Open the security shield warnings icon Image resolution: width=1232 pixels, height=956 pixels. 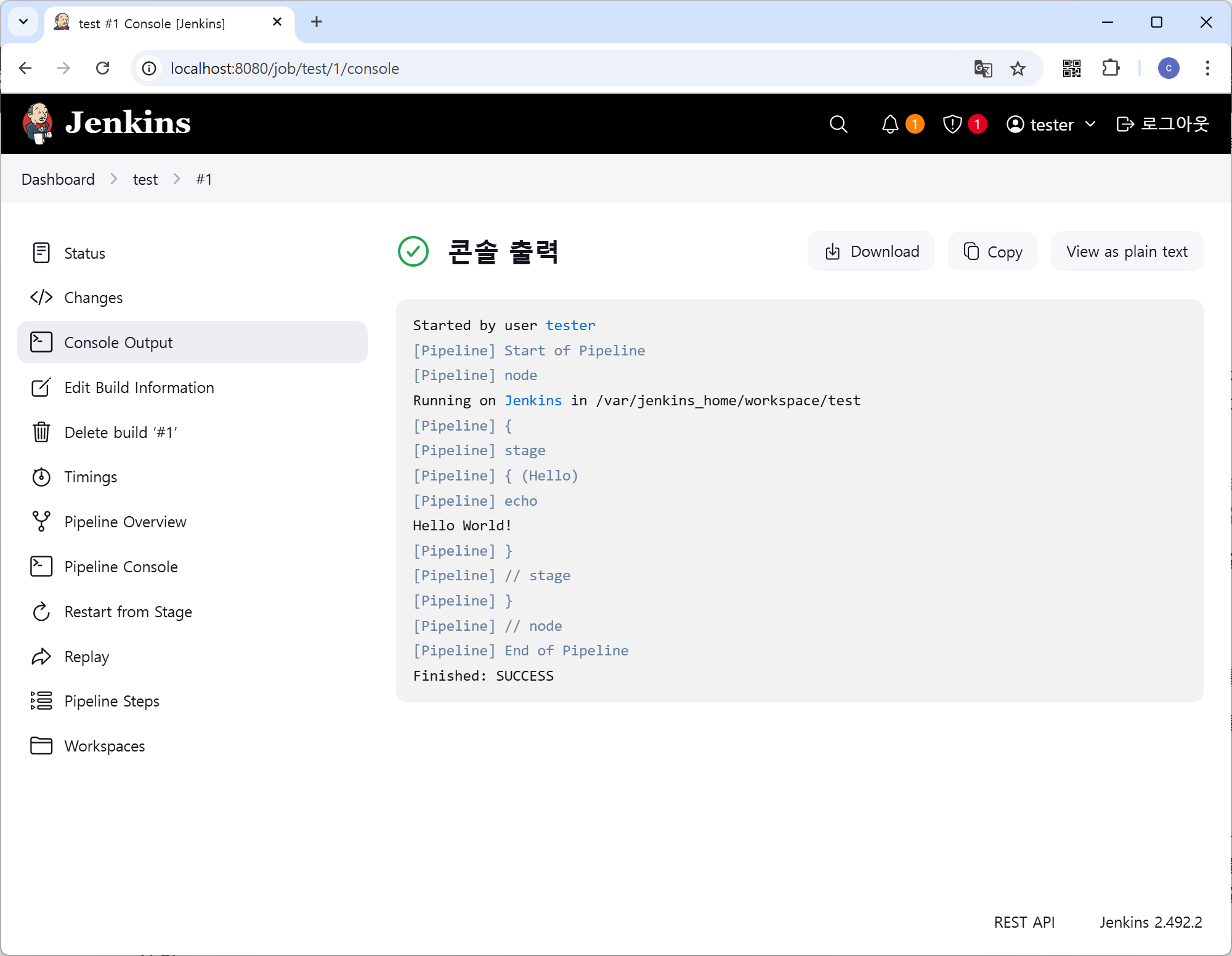click(952, 124)
